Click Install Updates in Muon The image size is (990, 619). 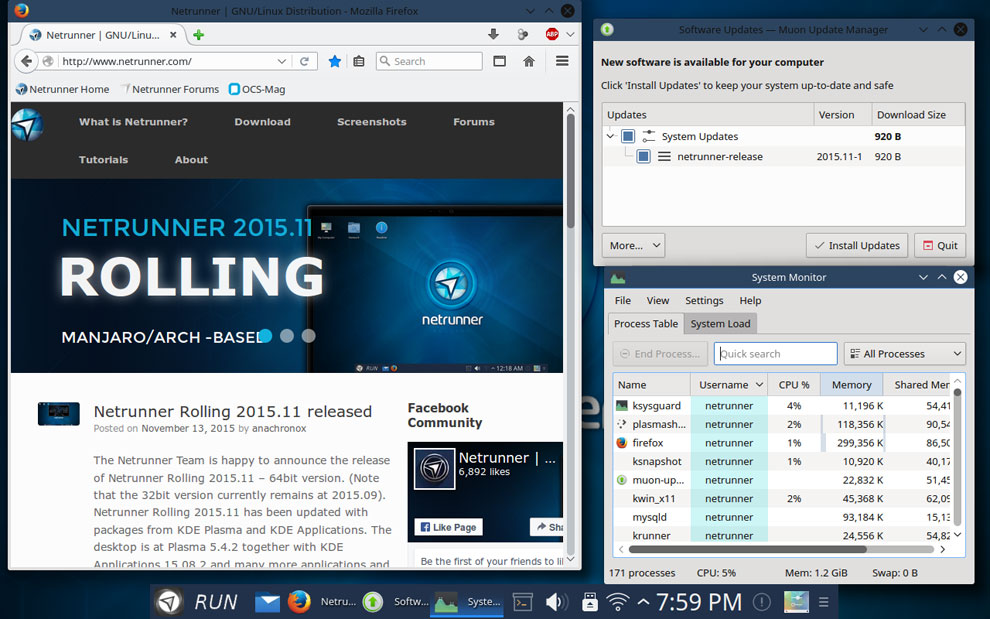click(857, 246)
